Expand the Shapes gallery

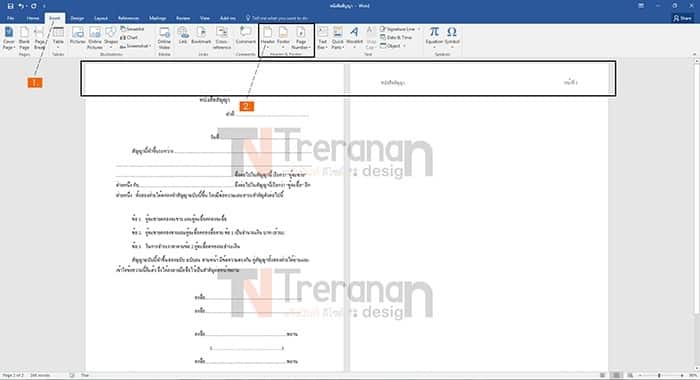[111, 38]
